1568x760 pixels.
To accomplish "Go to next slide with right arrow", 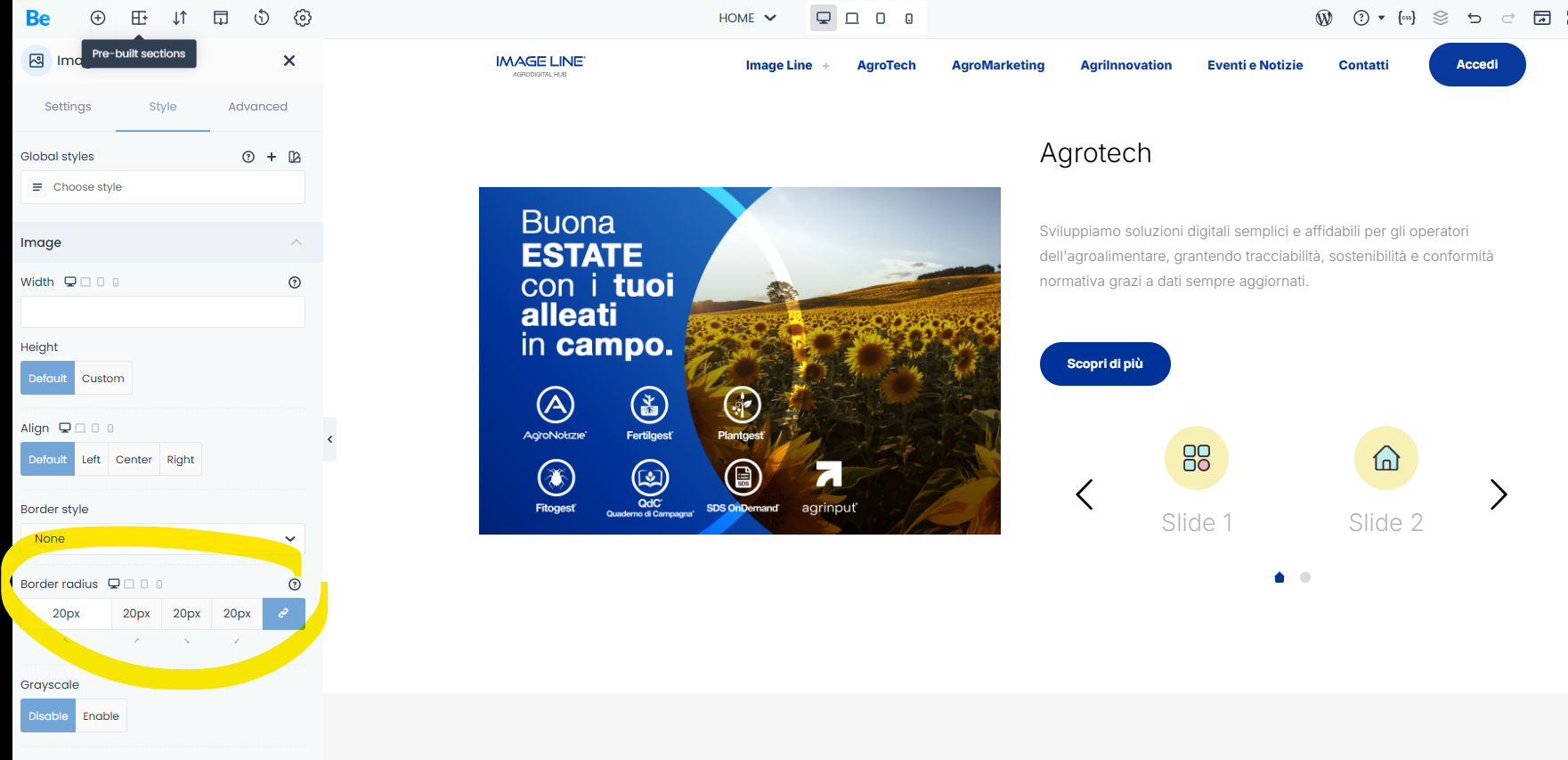I will [x=1499, y=494].
